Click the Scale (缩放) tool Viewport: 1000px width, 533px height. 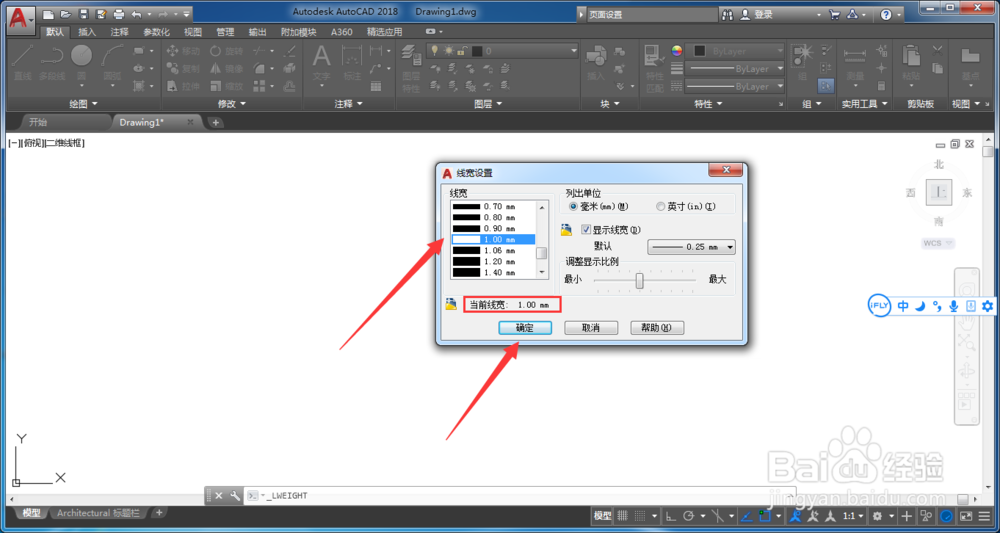coord(226,86)
